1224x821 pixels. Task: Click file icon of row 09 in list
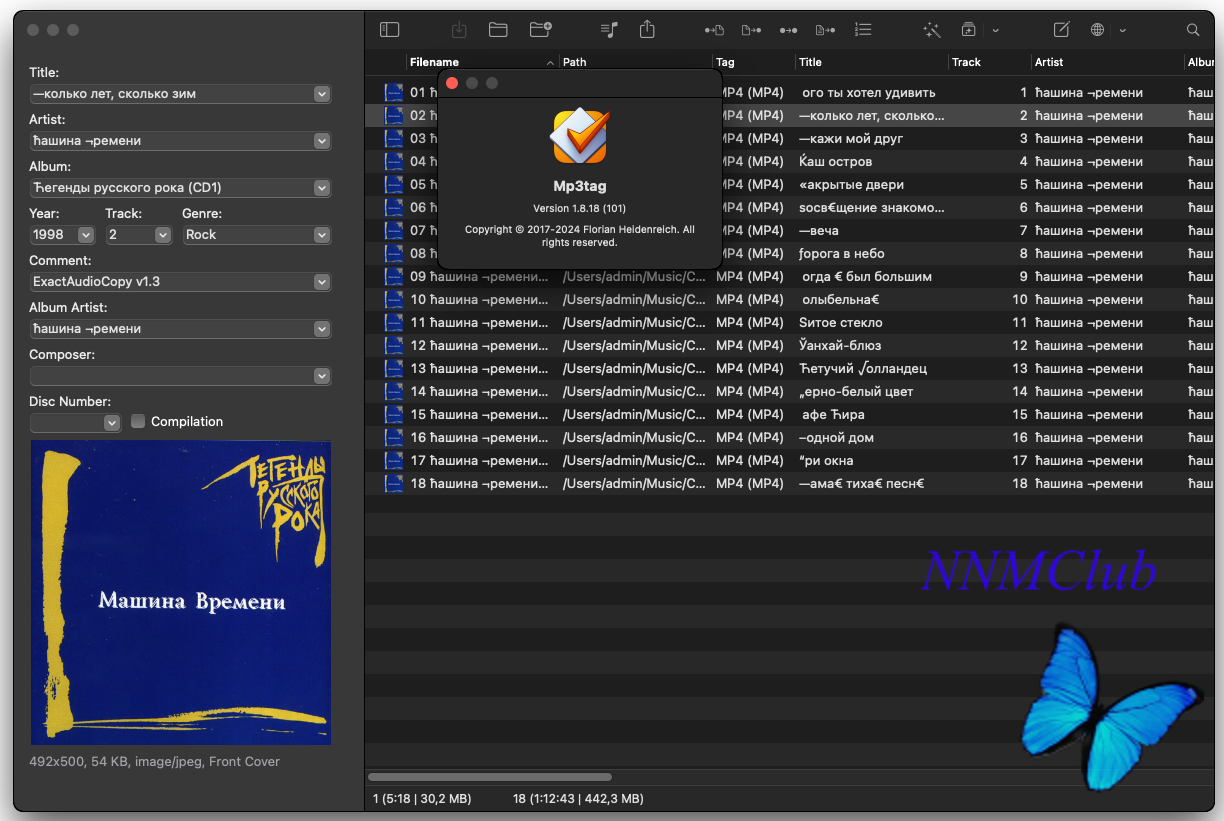pyautogui.click(x=394, y=276)
